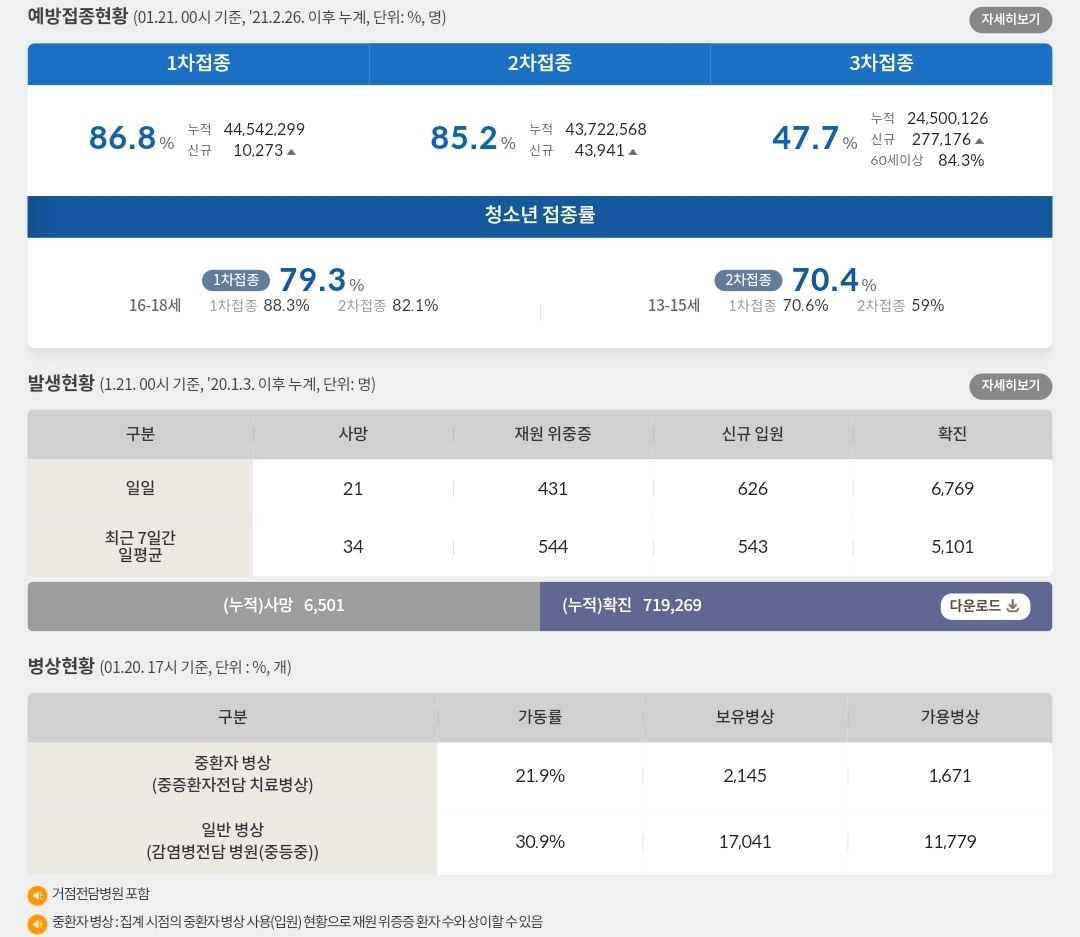
Task: Click the (누적)사망 6,501 bar
Action: (284, 606)
